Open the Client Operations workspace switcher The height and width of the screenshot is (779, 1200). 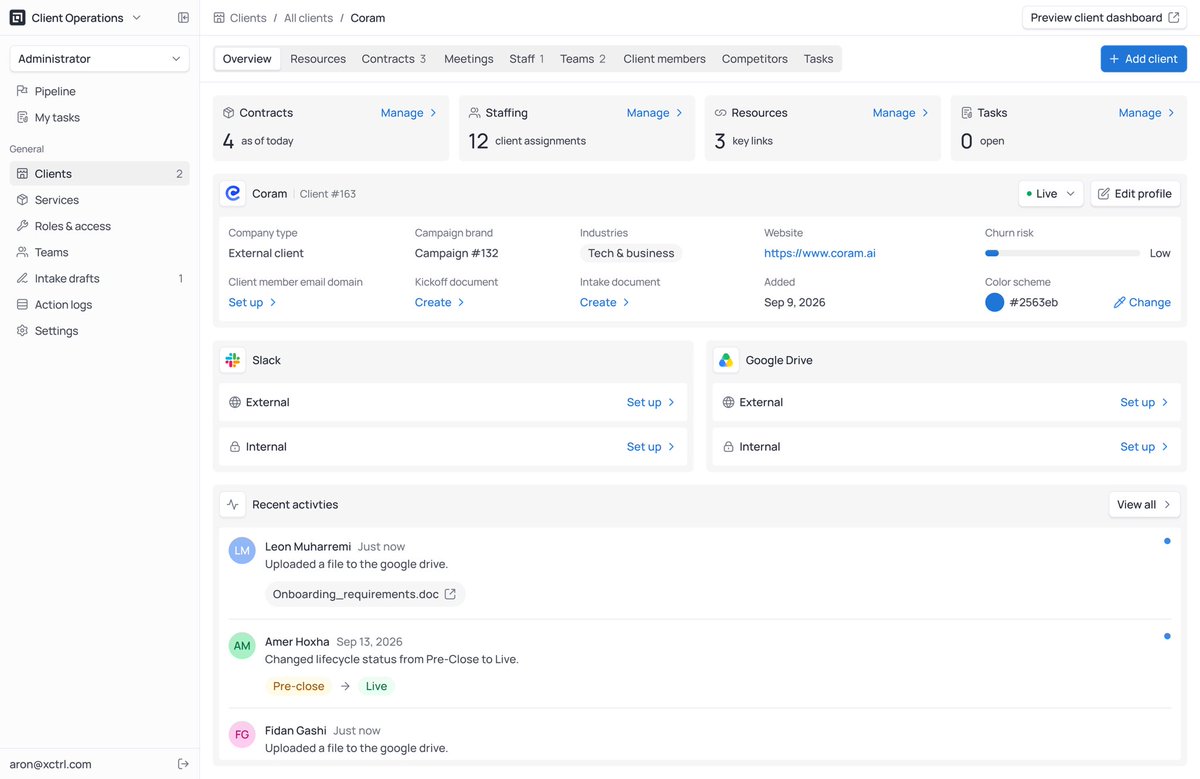[76, 18]
